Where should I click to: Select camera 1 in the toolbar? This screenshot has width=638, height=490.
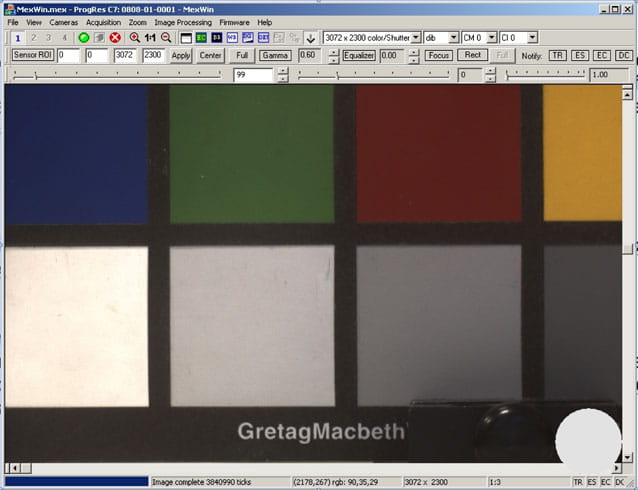point(18,37)
